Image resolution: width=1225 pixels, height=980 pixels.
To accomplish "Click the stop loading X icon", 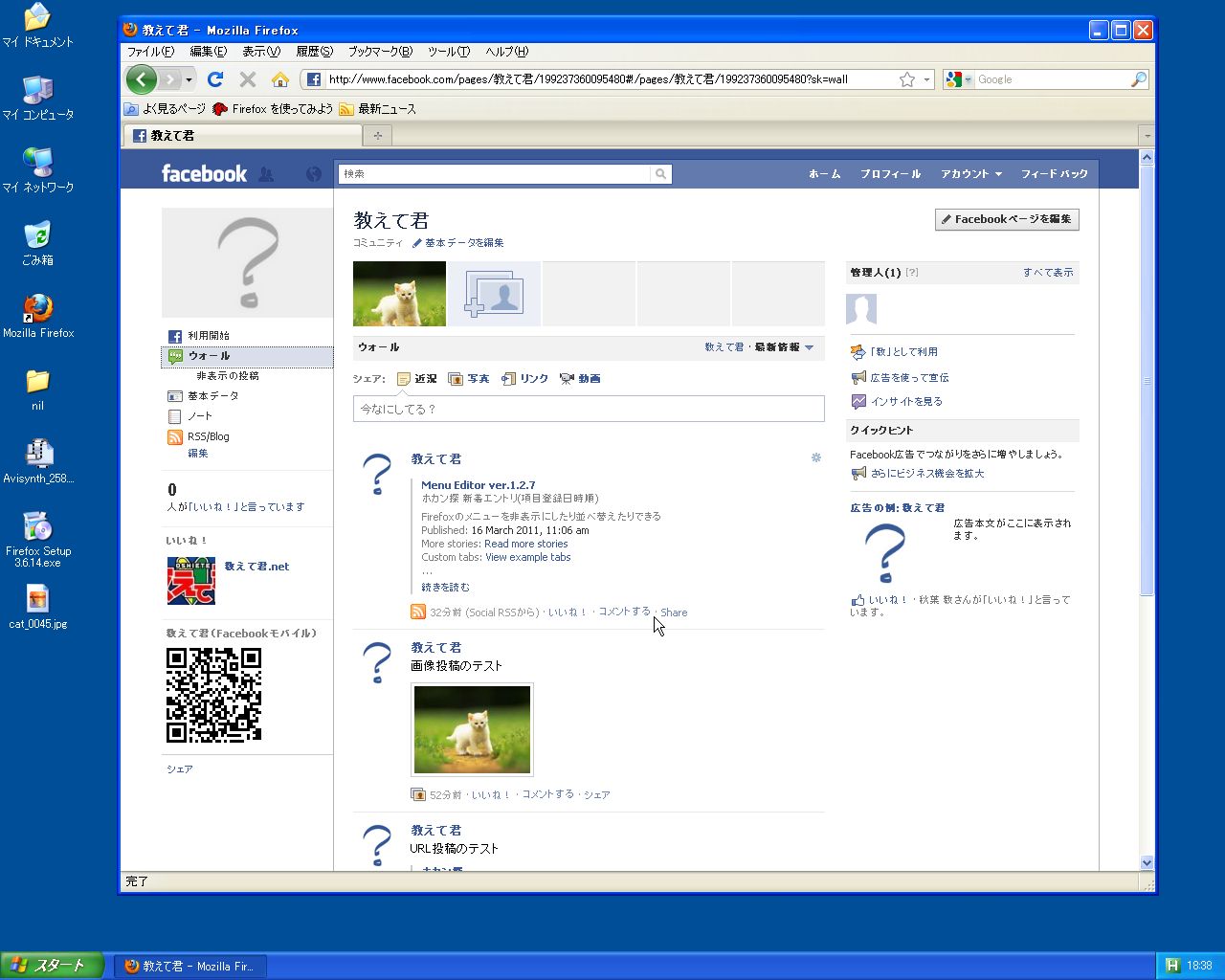I will (x=248, y=79).
